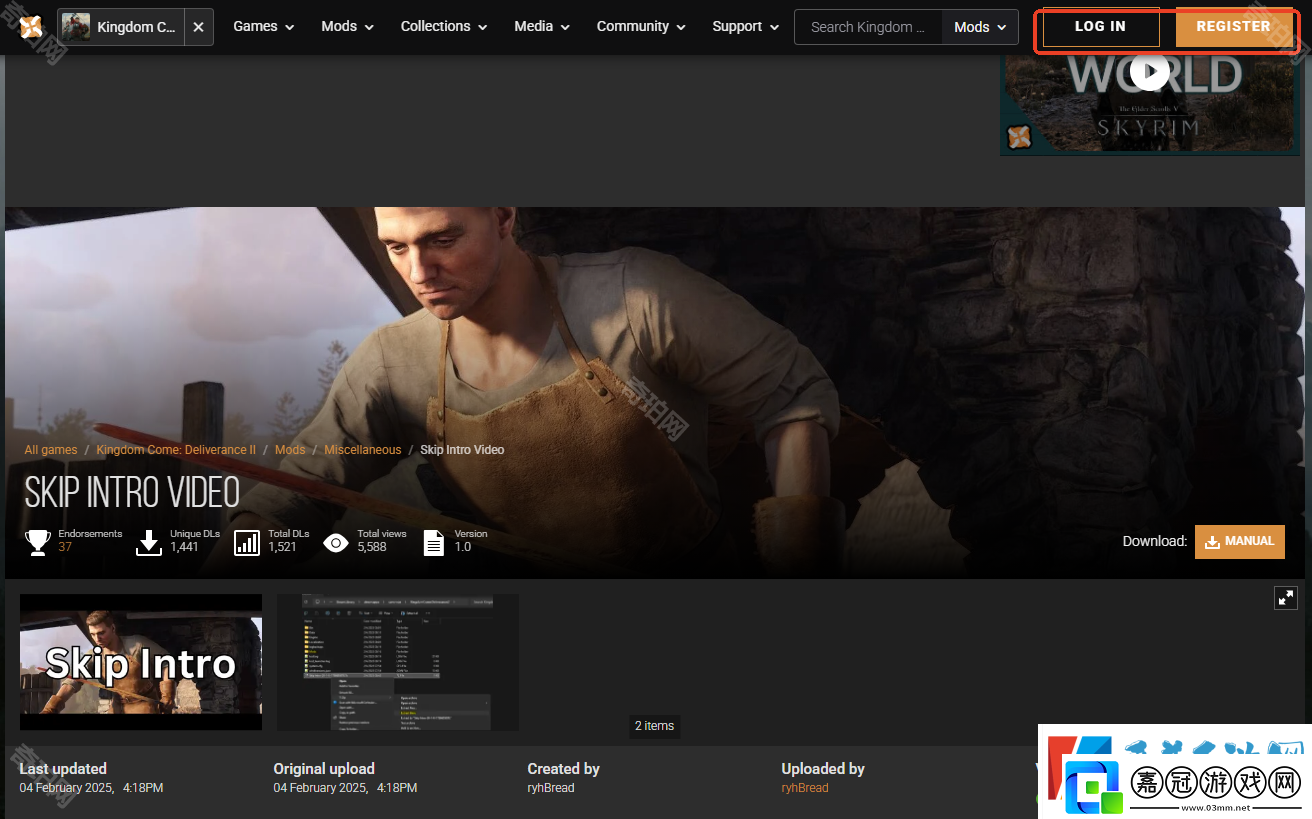
Task: Click the Nexus Mods logo icon
Action: 31,27
